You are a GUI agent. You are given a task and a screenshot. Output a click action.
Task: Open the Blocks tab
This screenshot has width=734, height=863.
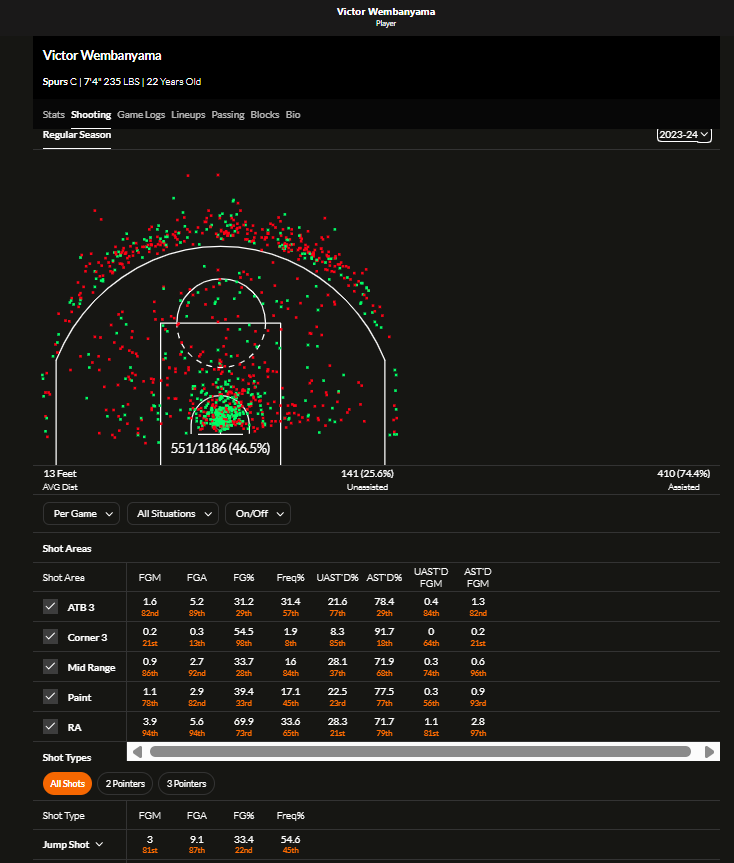[265, 114]
